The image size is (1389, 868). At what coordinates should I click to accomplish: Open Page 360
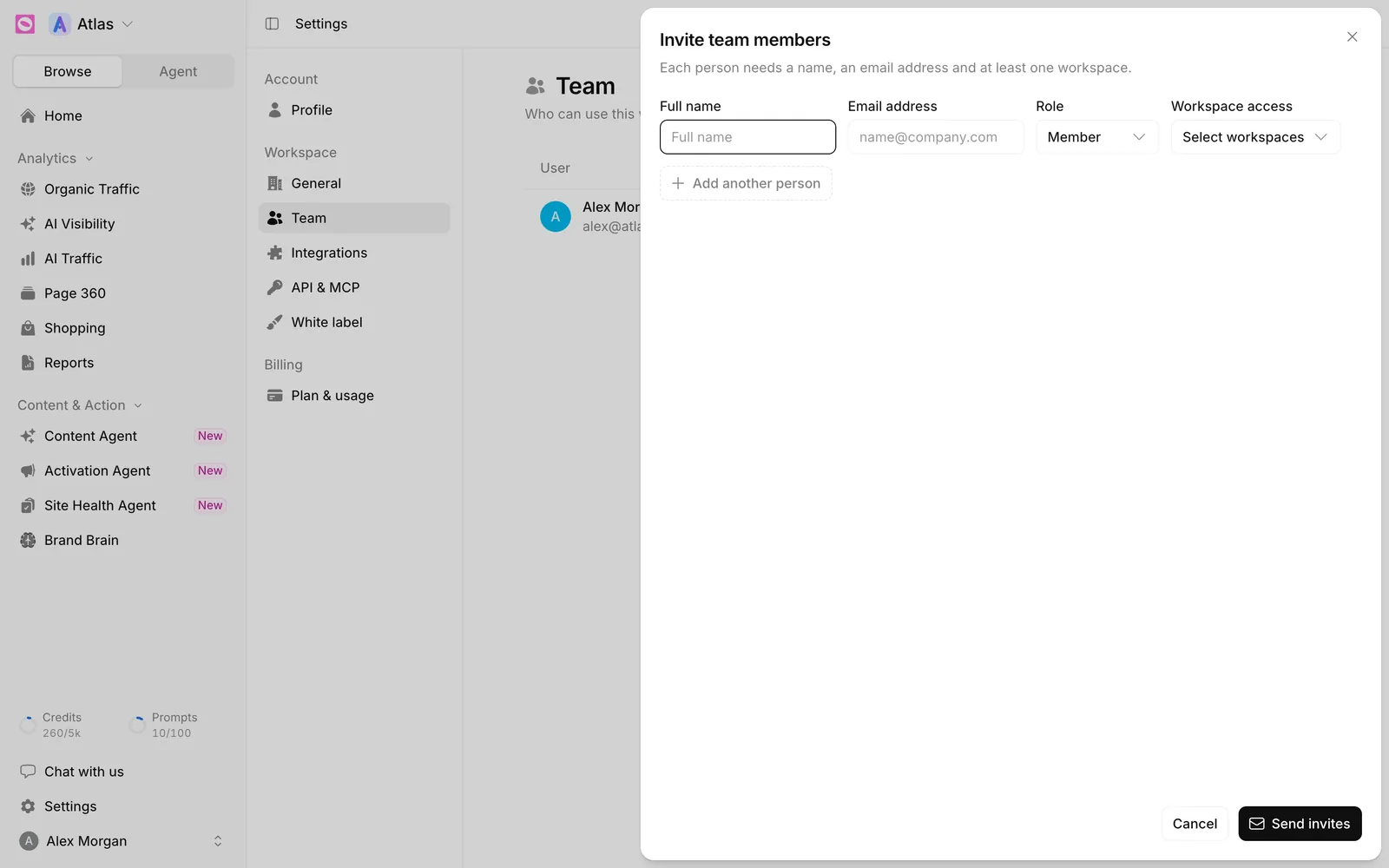123,293
